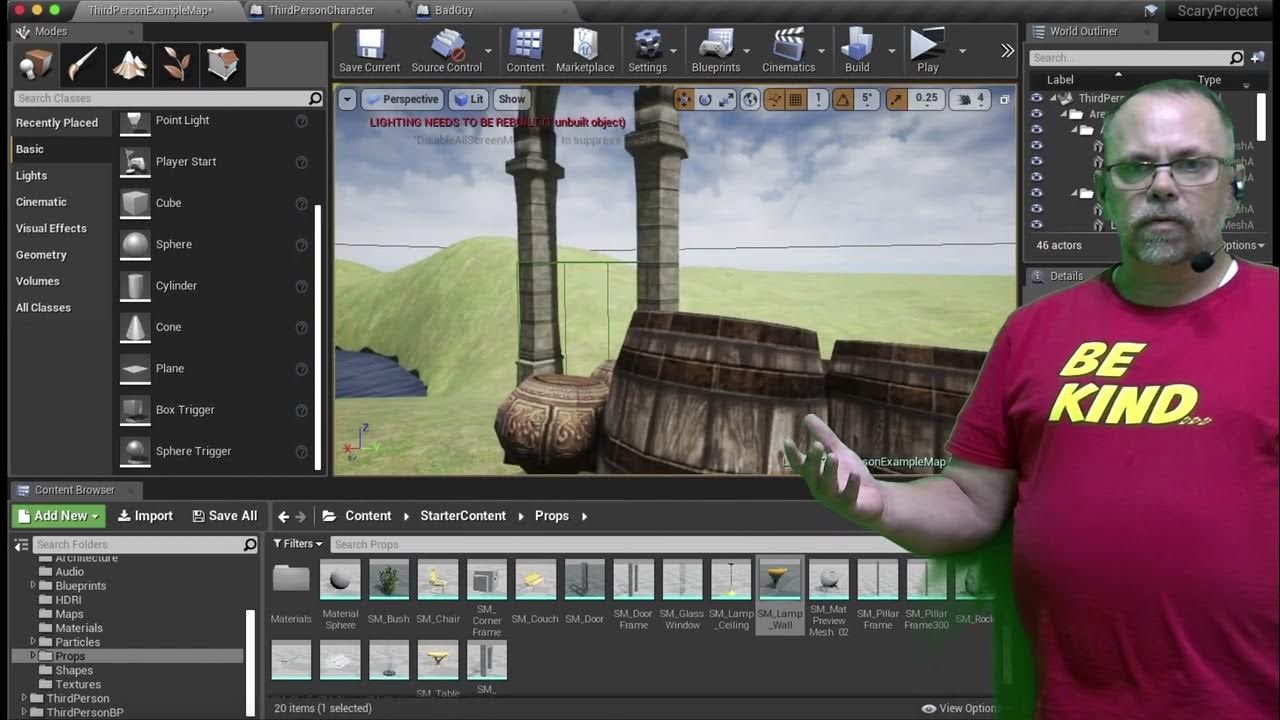
Task: Expand the toolbar overflow chevrons
Action: click(x=1007, y=50)
